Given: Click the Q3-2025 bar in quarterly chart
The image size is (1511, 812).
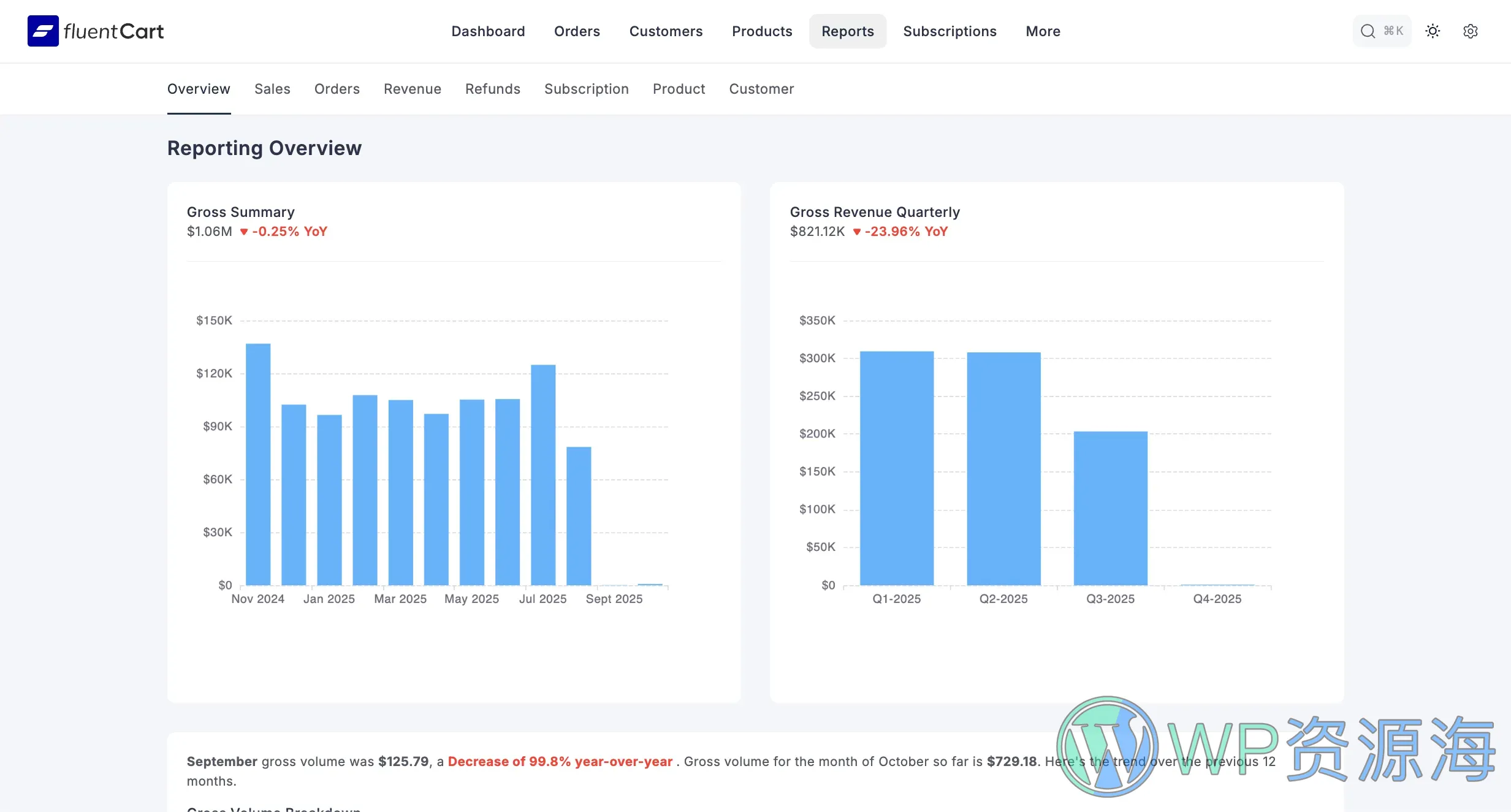Looking at the screenshot, I should [1109, 509].
